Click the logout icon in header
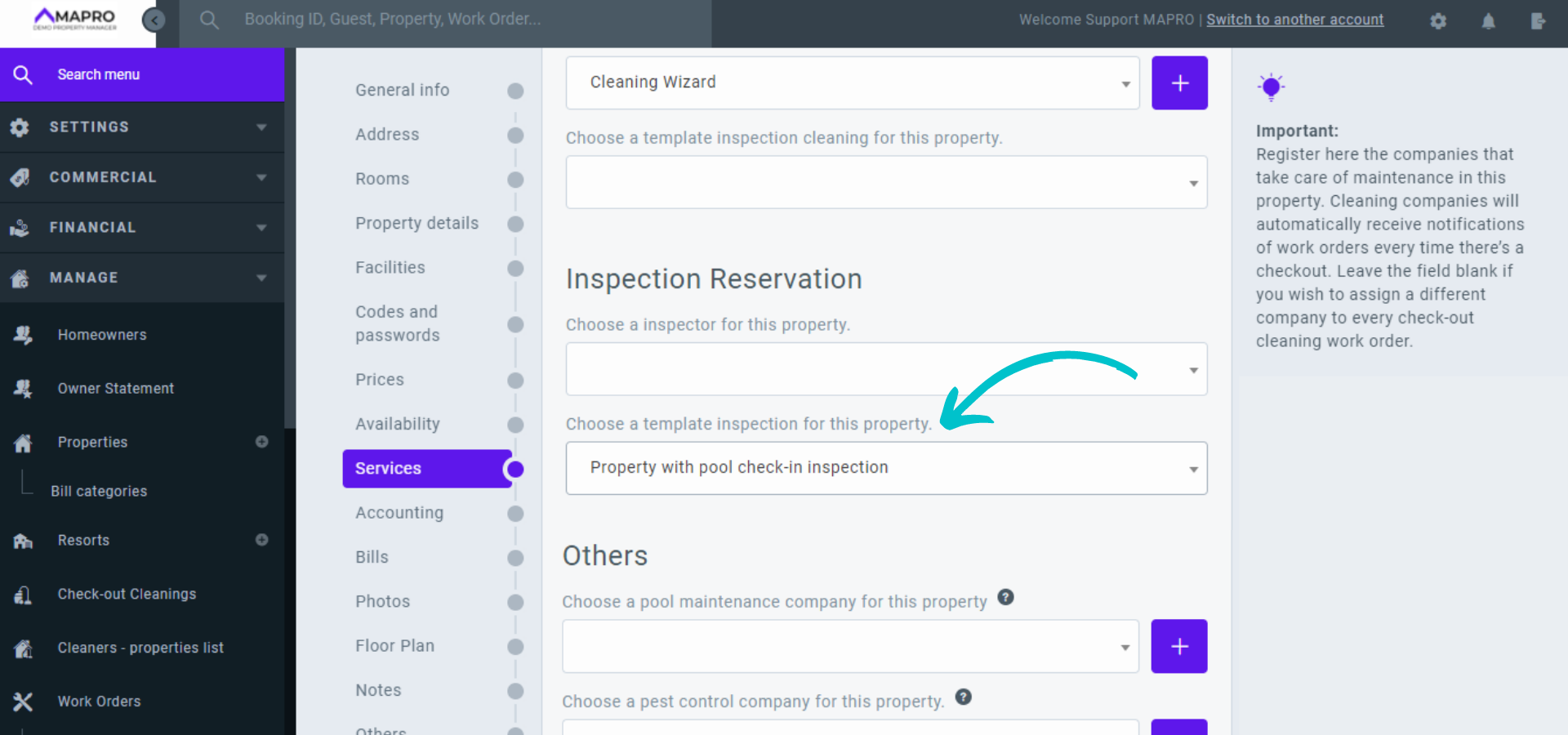Viewport: 1568px width, 735px height. (x=1538, y=21)
